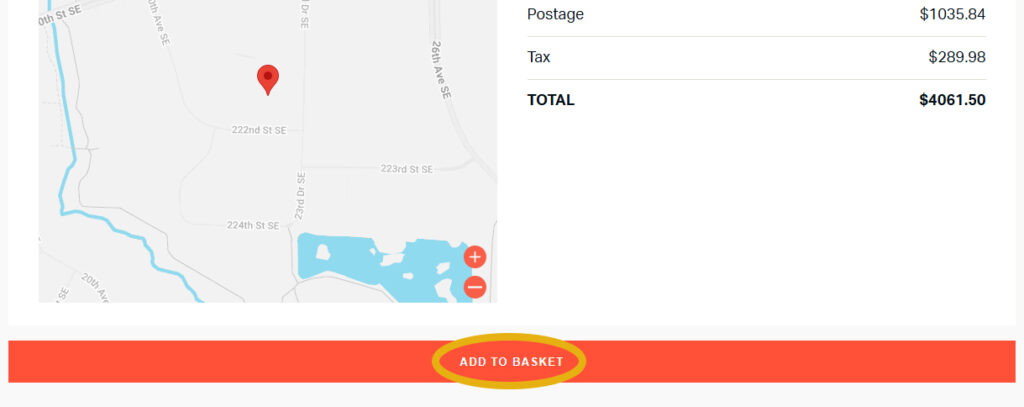Viewport: 1024px width, 407px height.
Task: Click the 23rd Dr SE road label
Action: tap(299, 194)
